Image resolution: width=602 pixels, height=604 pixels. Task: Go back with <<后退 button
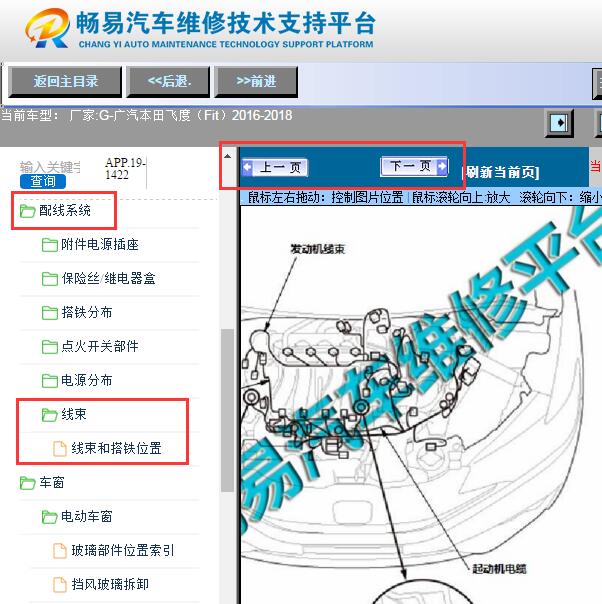pyautogui.click(x=169, y=81)
